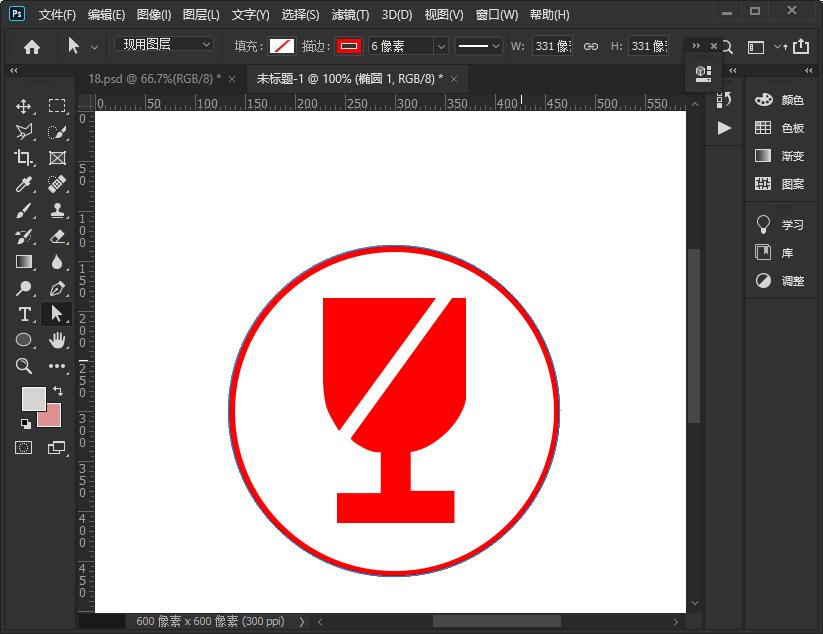Select the Crop tool
The width and height of the screenshot is (823, 634).
coord(24,157)
